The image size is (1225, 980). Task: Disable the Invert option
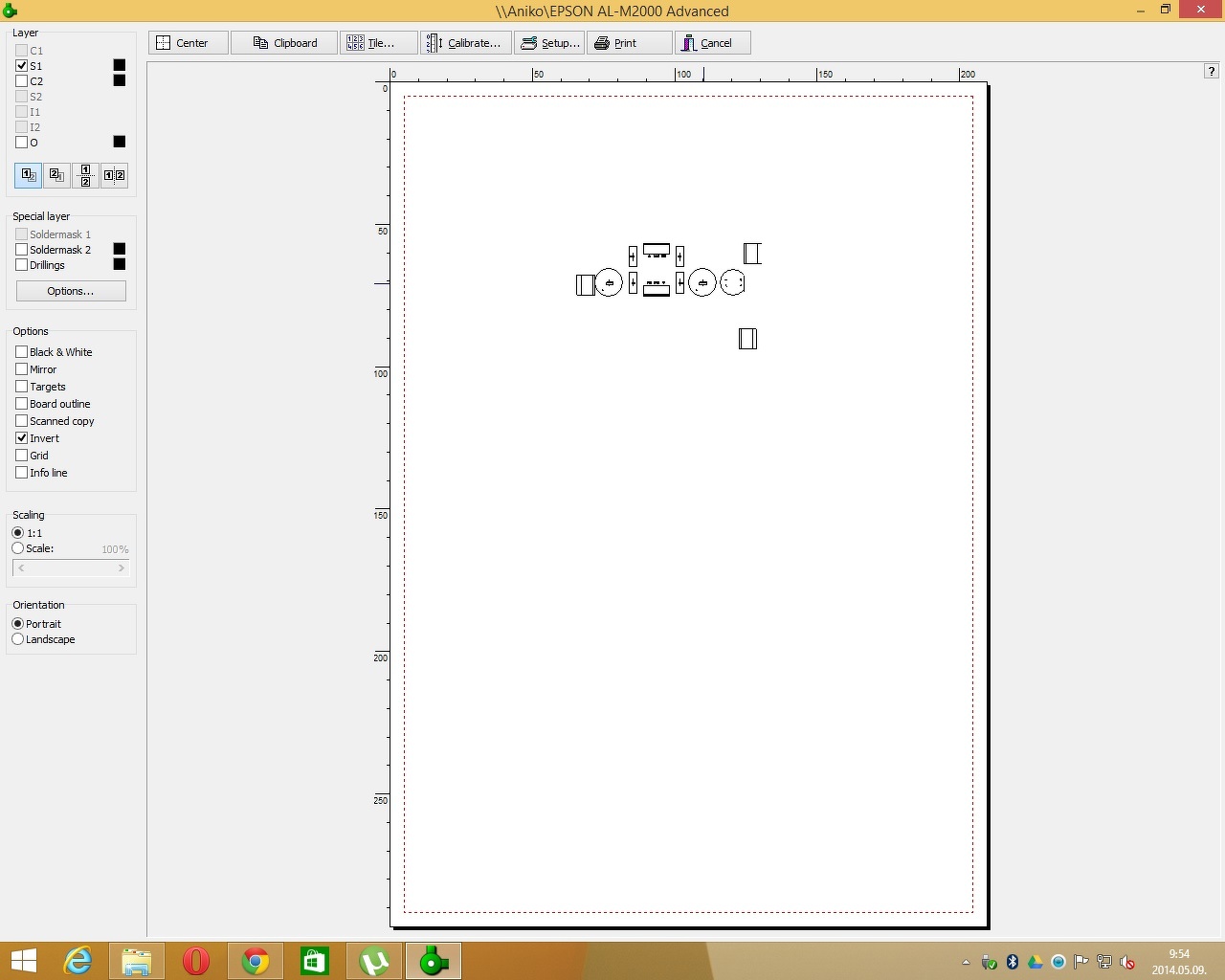[21, 438]
